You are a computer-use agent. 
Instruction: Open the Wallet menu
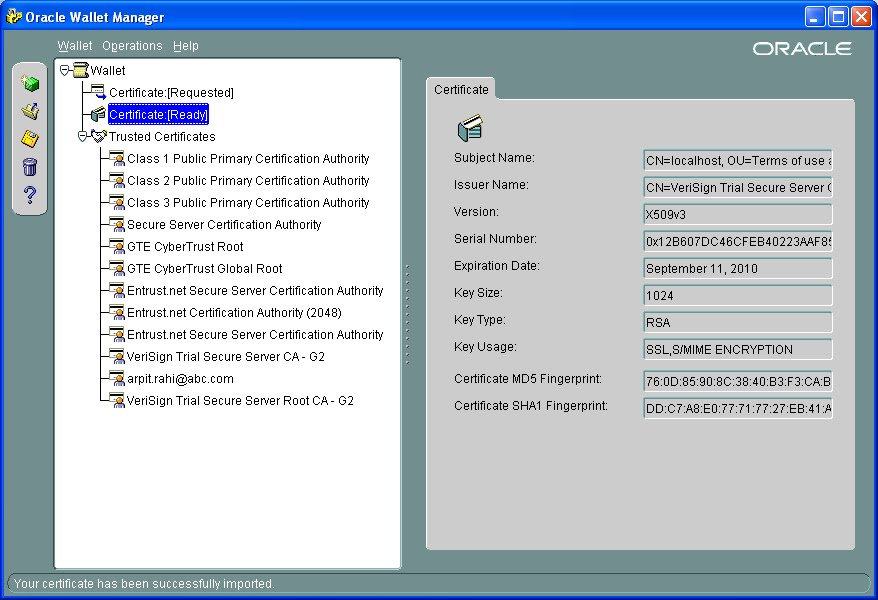pos(74,46)
